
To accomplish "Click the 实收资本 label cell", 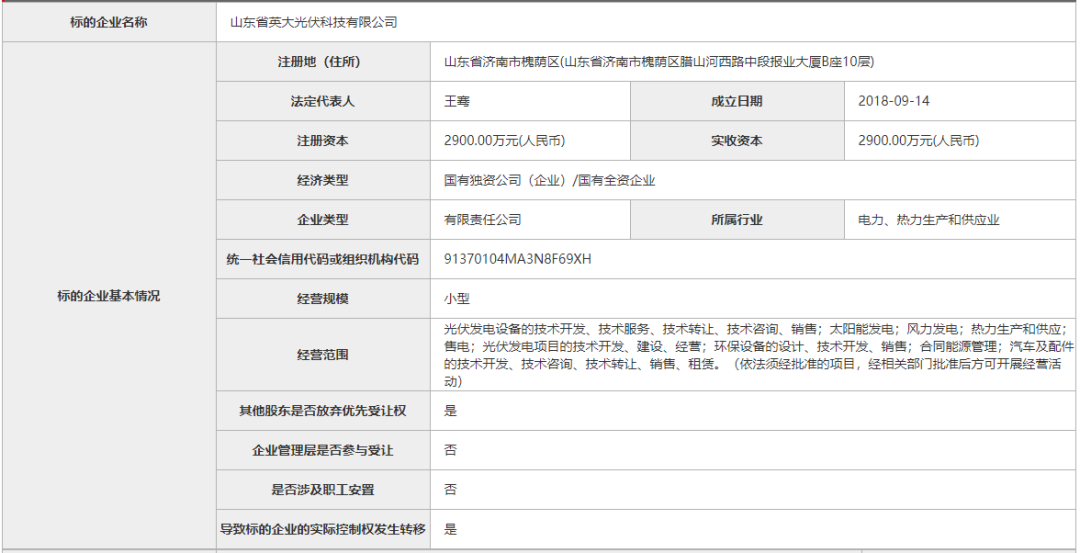I will (736, 141).
